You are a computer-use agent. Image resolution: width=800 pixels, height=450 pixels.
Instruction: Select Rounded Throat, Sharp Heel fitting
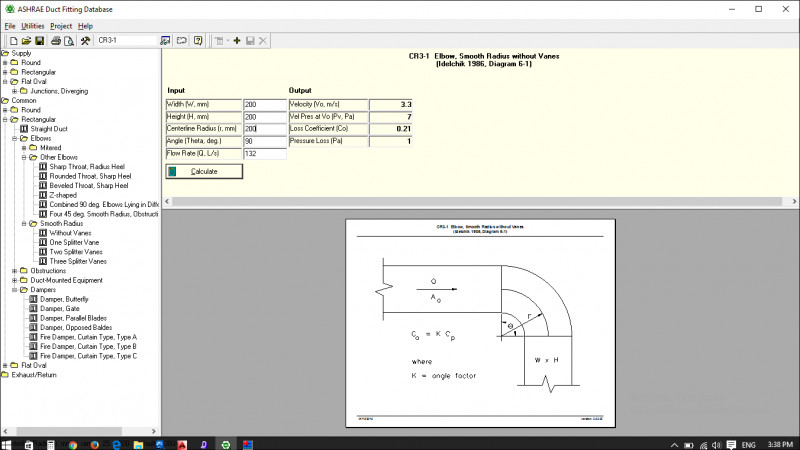point(90,176)
